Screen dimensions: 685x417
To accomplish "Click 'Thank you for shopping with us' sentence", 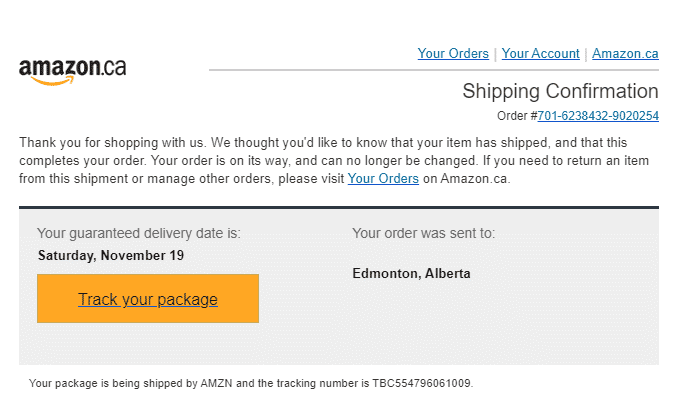I will (x=111, y=143).
